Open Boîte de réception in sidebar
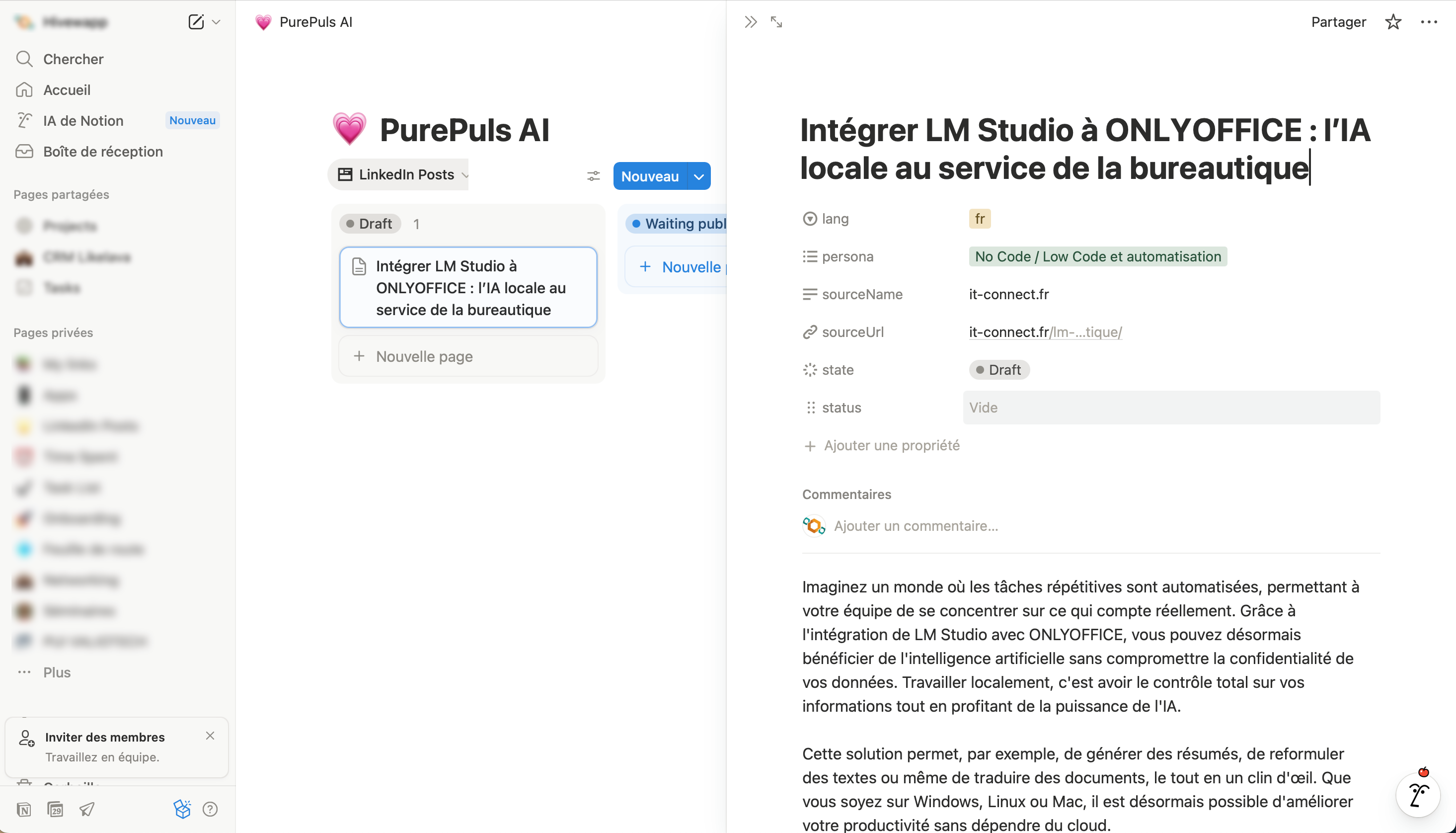Screen dimensions: 1456x833 point(103,152)
